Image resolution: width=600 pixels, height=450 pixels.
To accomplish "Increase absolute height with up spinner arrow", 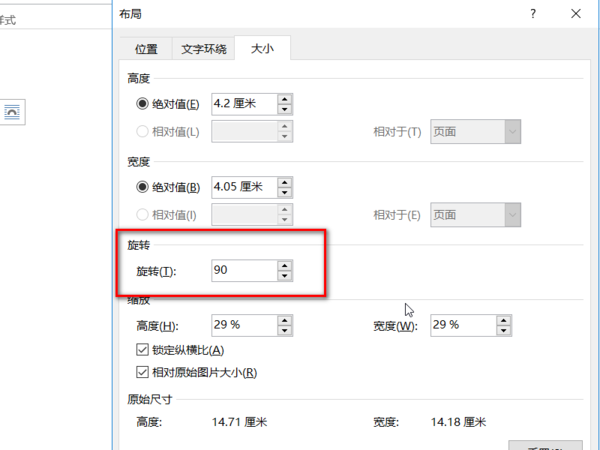I will pyautogui.click(x=285, y=98).
